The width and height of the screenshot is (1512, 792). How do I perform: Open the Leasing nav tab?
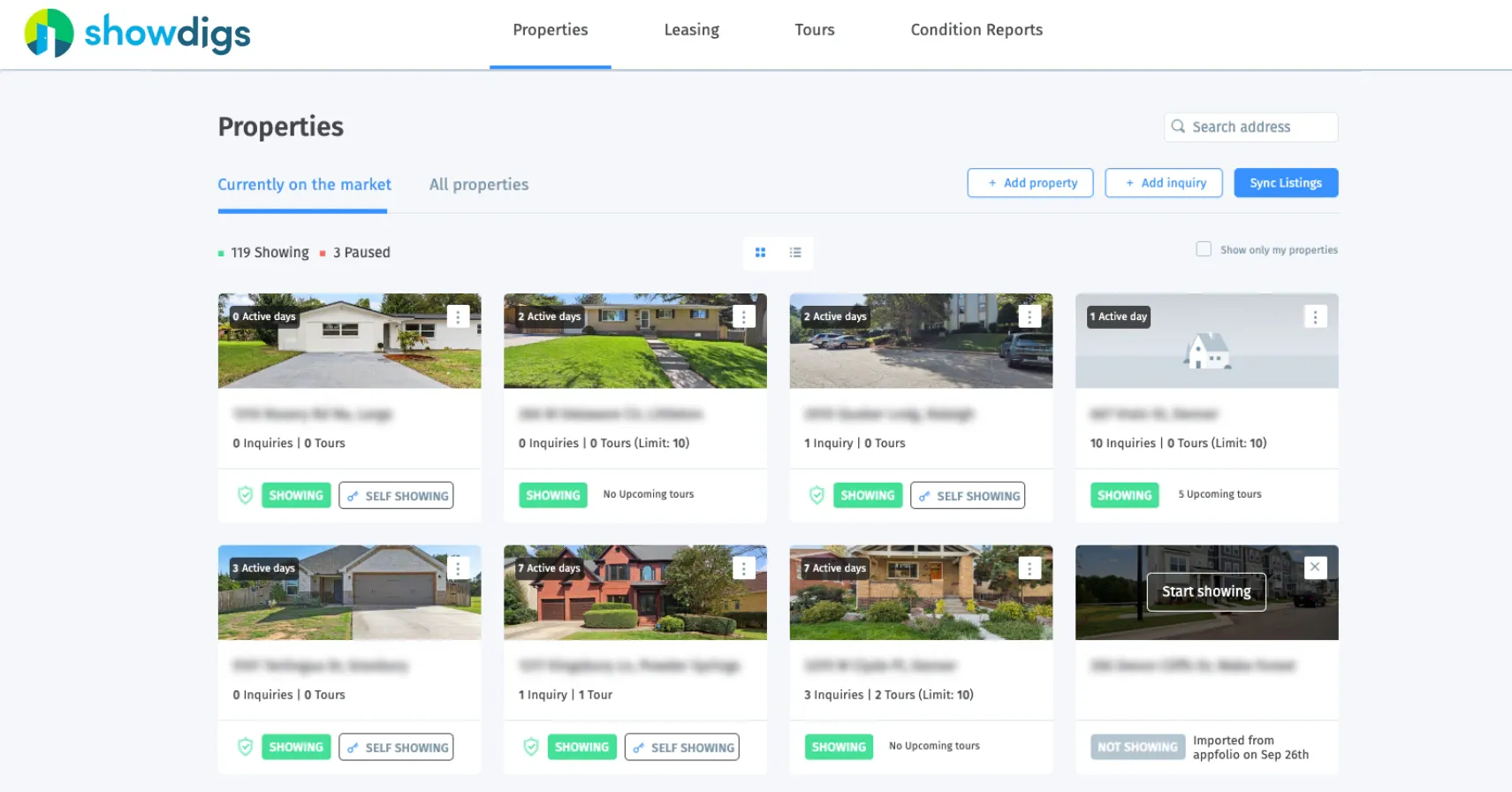692,30
